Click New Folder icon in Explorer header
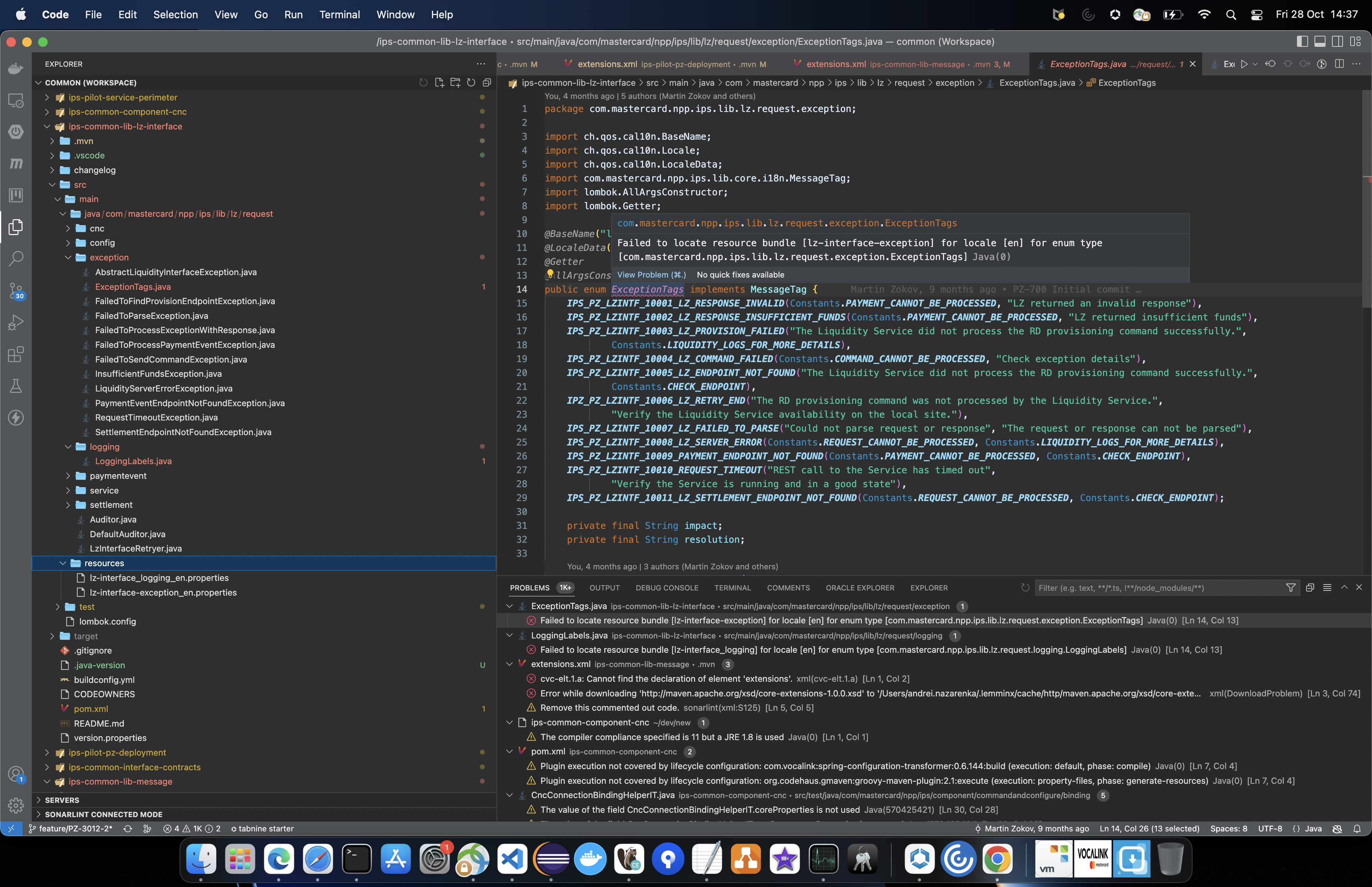 (455, 82)
